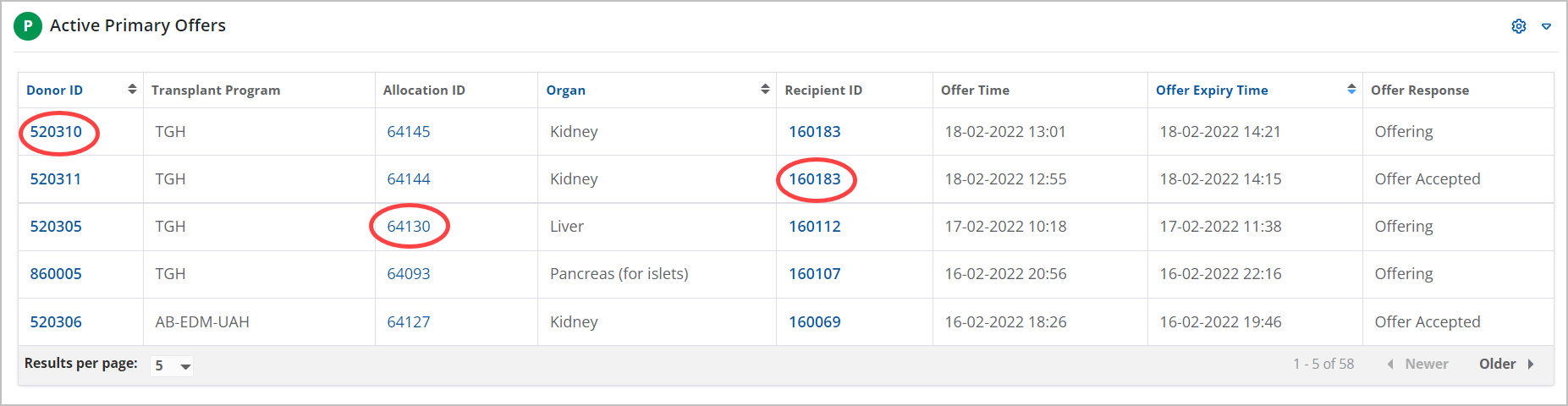Screen dimensions: 1568x406
Task: Collapse the panel using the top-right chevron
Action: pyautogui.click(x=1546, y=26)
